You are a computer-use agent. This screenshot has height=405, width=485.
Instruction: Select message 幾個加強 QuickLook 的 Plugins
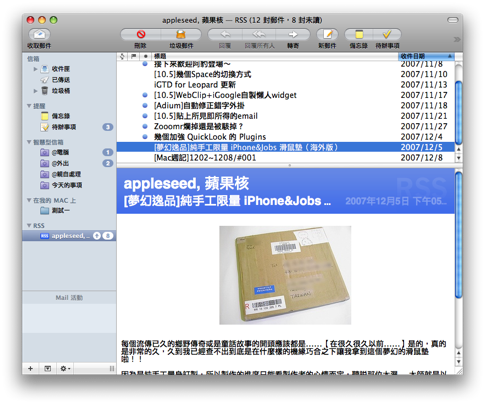click(286, 137)
